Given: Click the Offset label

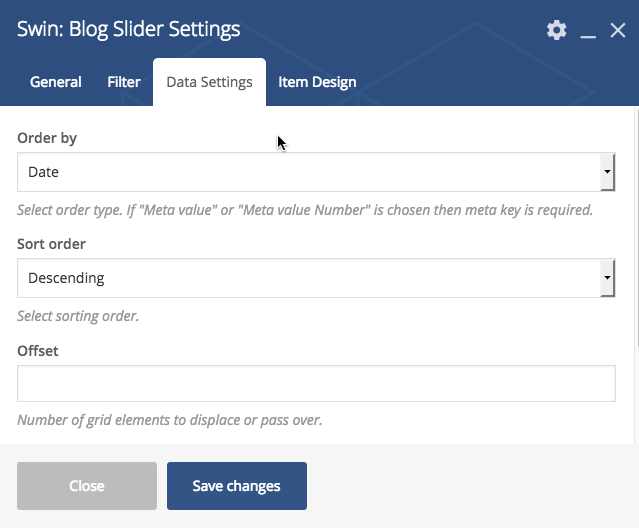Looking at the screenshot, I should pyautogui.click(x=37, y=351).
